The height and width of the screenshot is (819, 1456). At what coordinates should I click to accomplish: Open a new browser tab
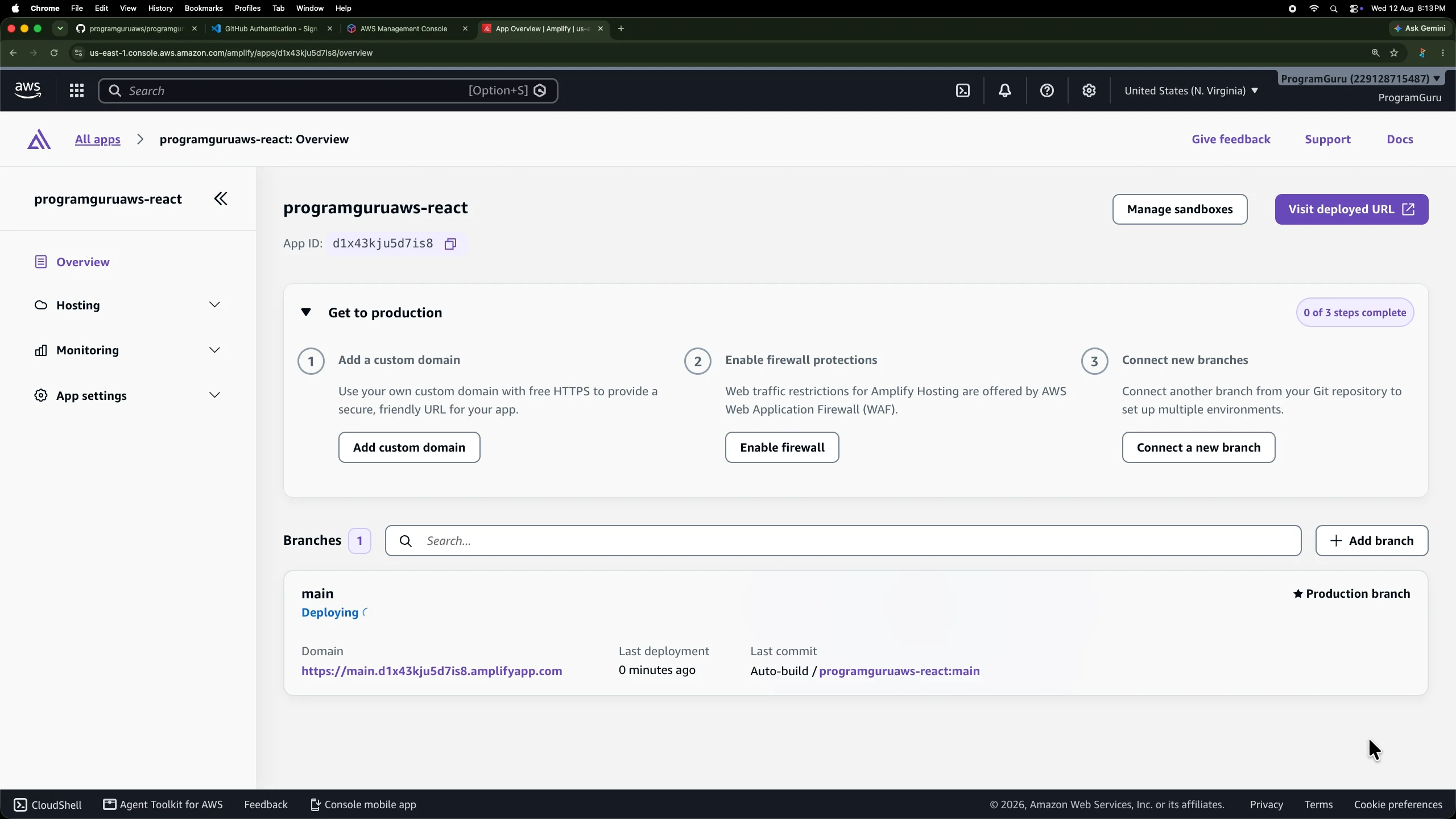click(x=621, y=28)
